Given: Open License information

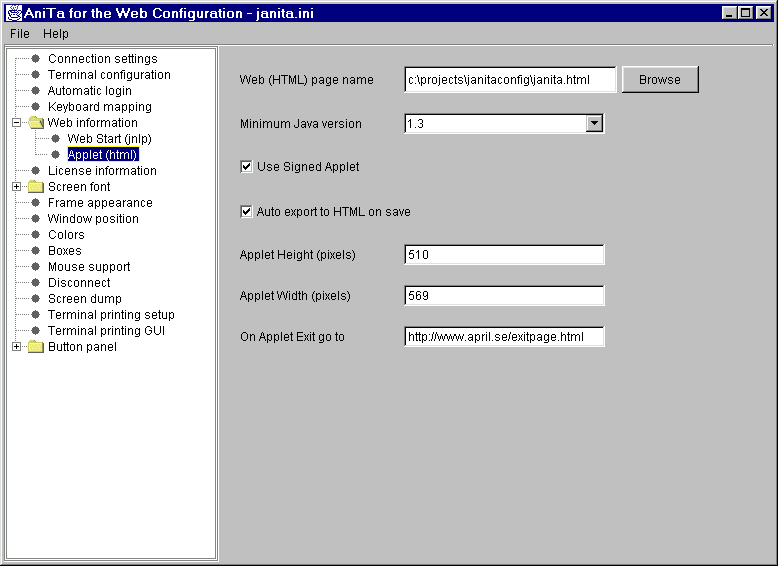Looking at the screenshot, I should pos(102,171).
